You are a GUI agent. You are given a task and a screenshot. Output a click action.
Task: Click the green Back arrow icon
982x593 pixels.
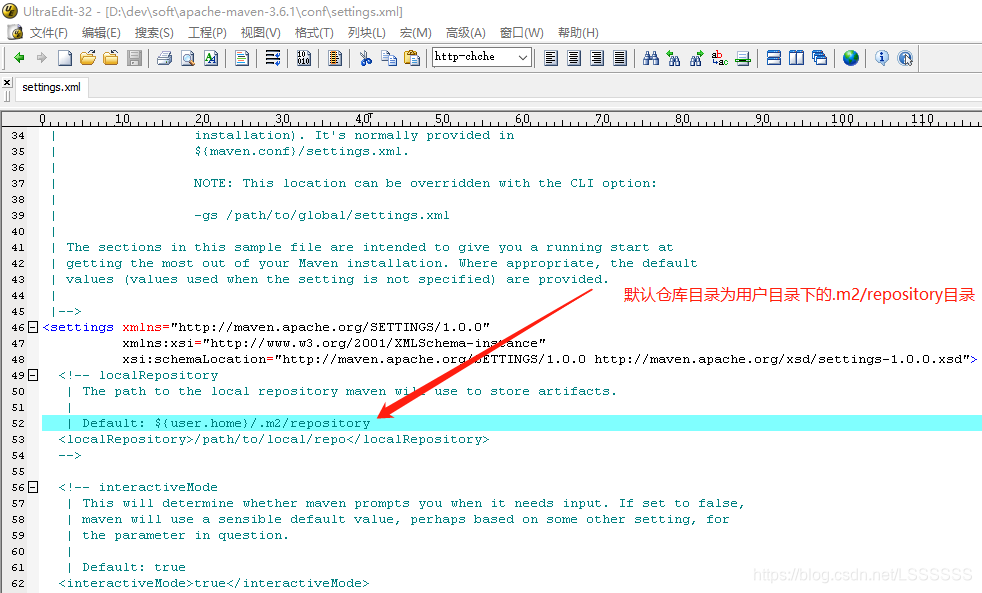click(x=19, y=58)
